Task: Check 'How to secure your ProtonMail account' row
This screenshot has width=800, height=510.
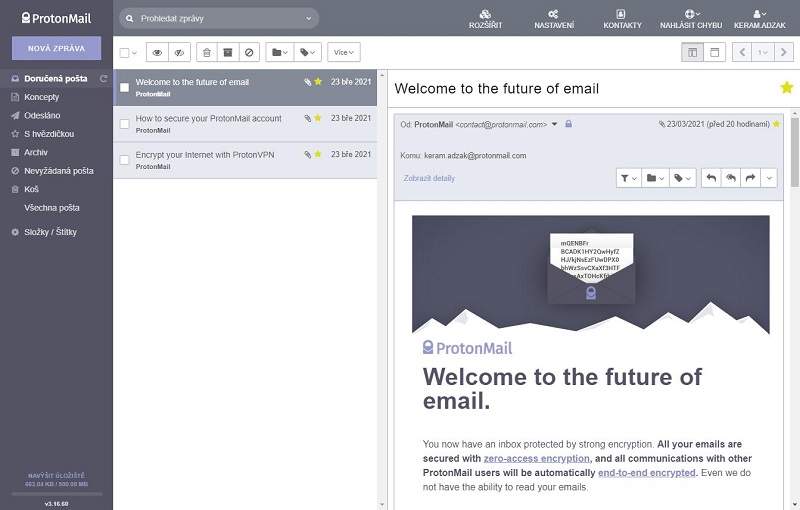Action: pos(124,123)
